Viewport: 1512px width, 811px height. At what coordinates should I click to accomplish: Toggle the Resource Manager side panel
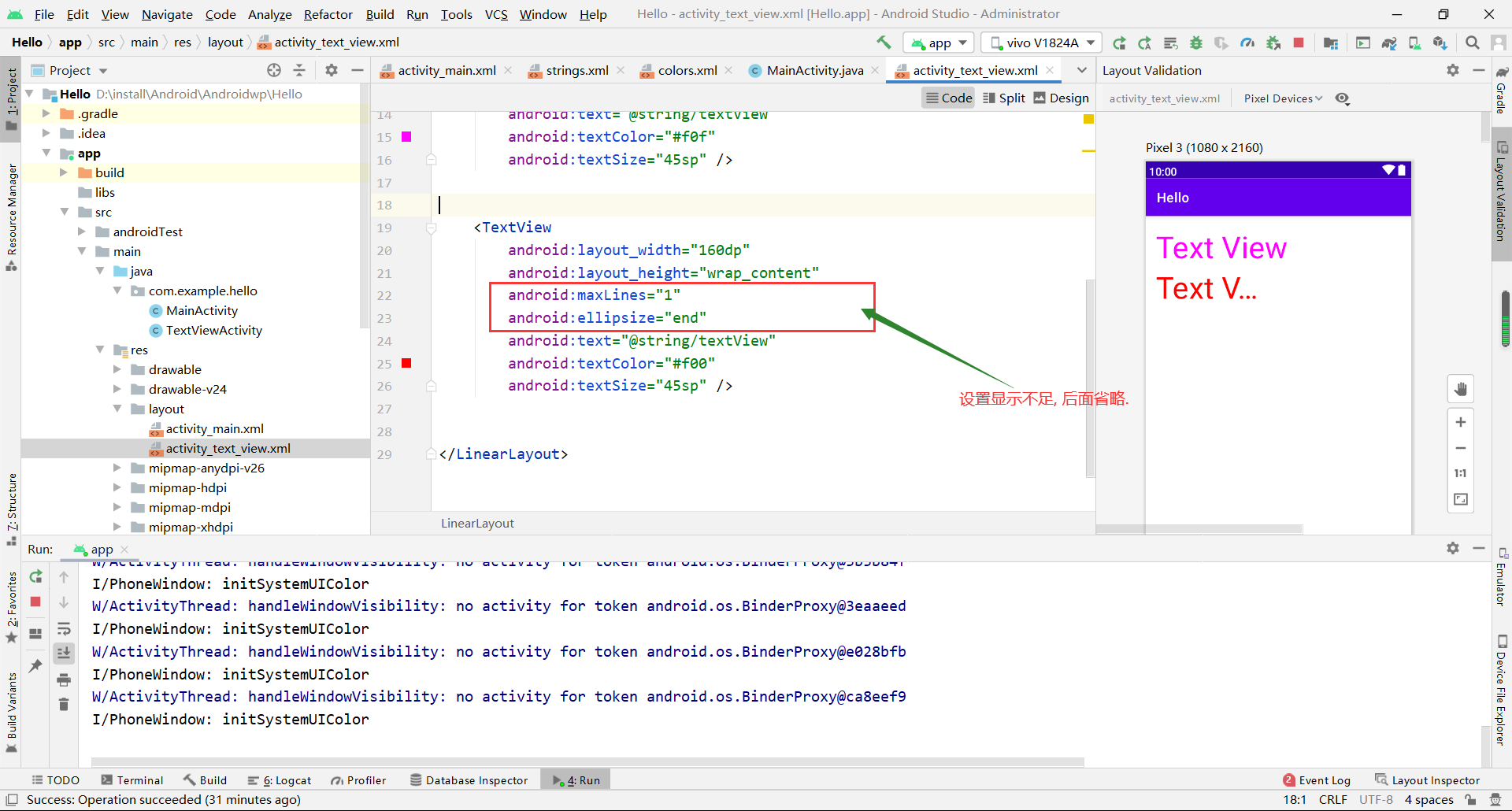click(x=11, y=217)
